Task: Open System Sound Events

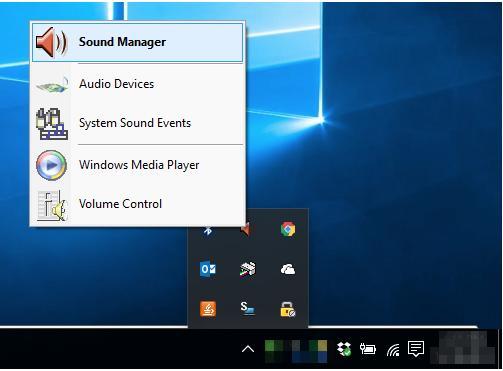Action: click(x=137, y=123)
